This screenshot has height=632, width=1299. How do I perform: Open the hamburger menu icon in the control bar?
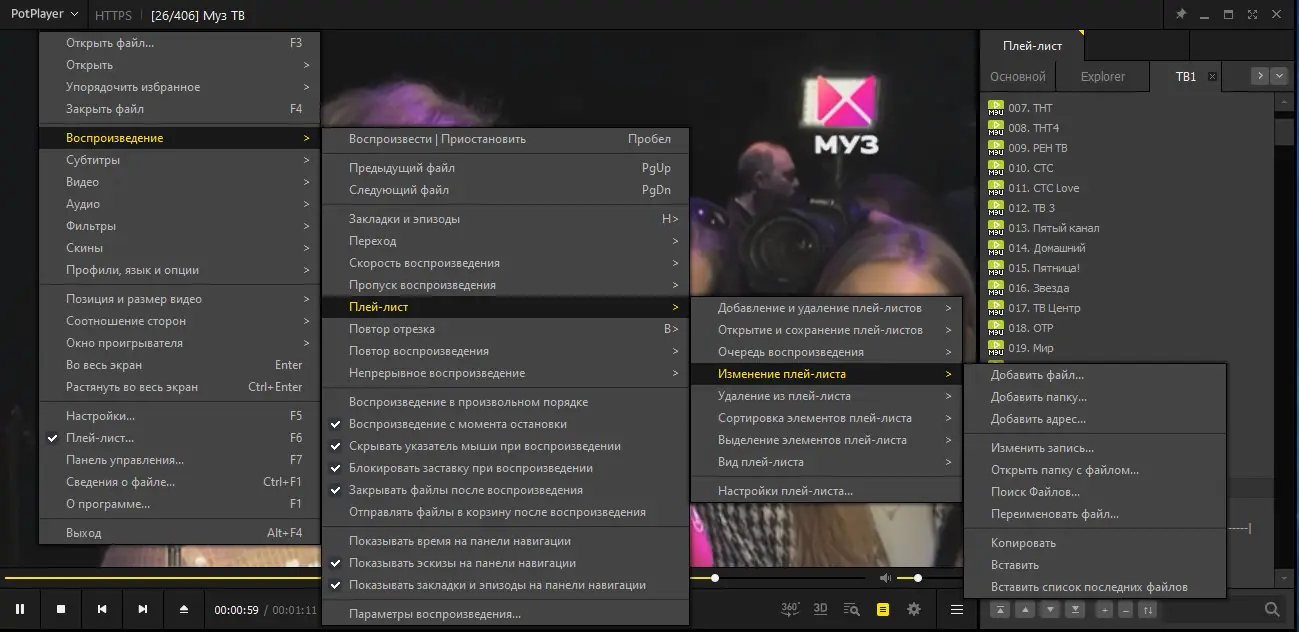click(x=957, y=609)
